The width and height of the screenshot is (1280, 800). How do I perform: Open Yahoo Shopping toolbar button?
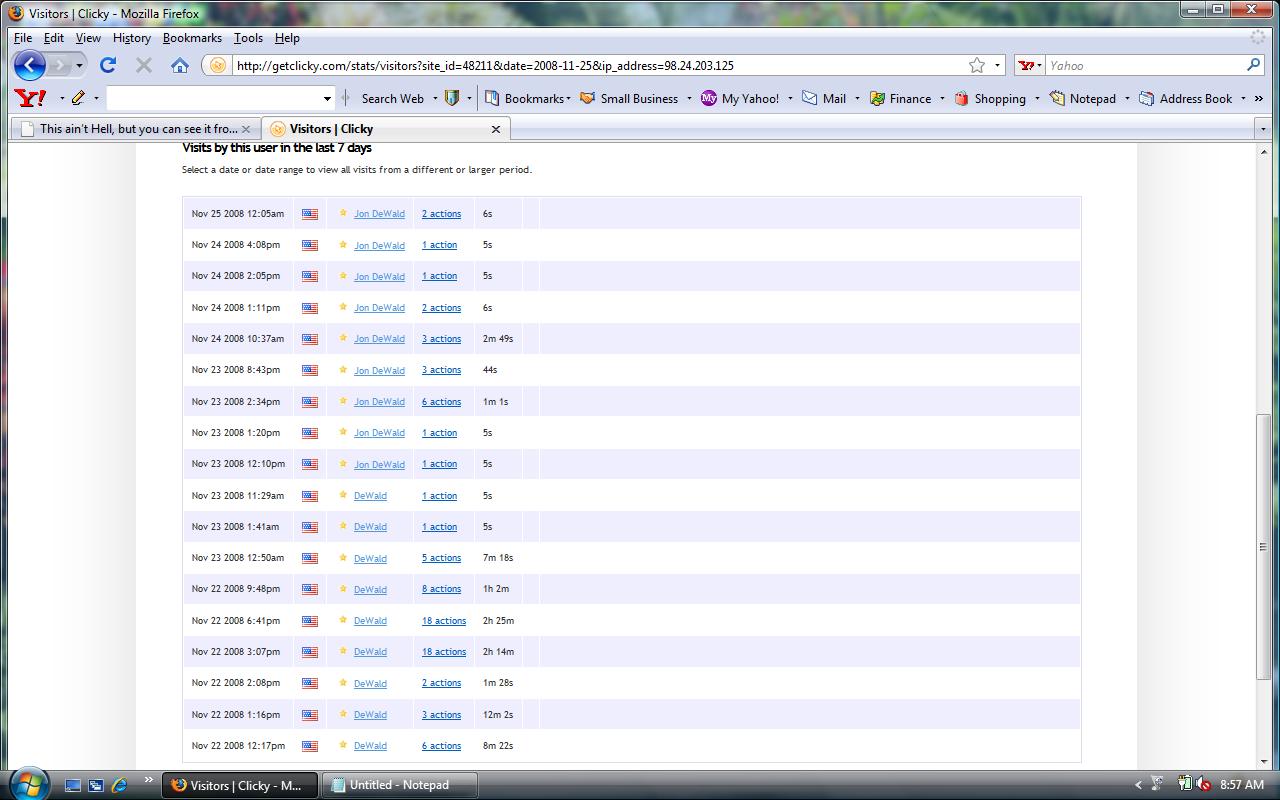click(990, 98)
